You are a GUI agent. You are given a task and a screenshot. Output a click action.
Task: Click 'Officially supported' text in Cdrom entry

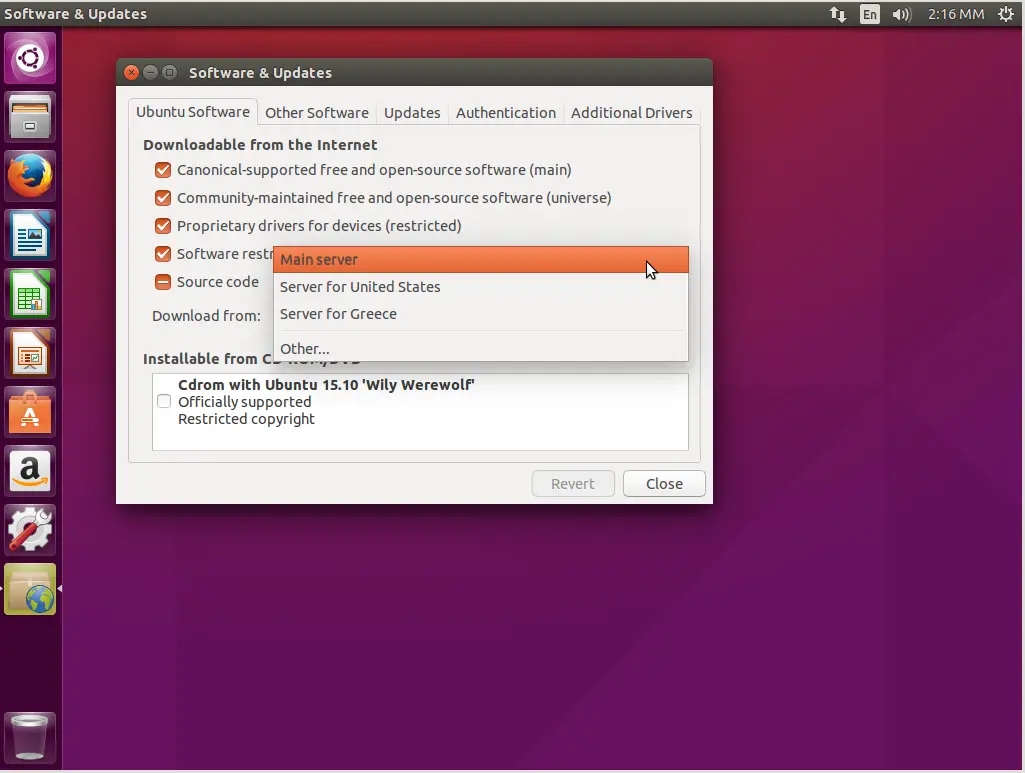coord(244,402)
